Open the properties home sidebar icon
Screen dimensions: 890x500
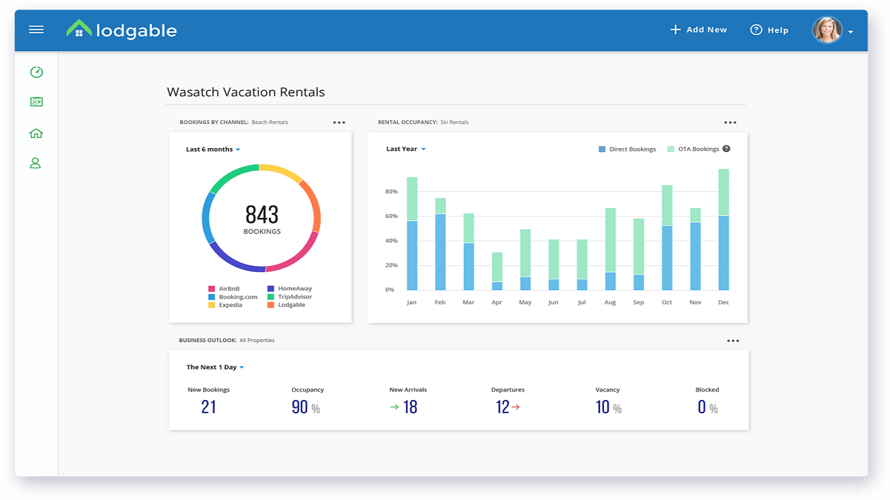(x=36, y=133)
